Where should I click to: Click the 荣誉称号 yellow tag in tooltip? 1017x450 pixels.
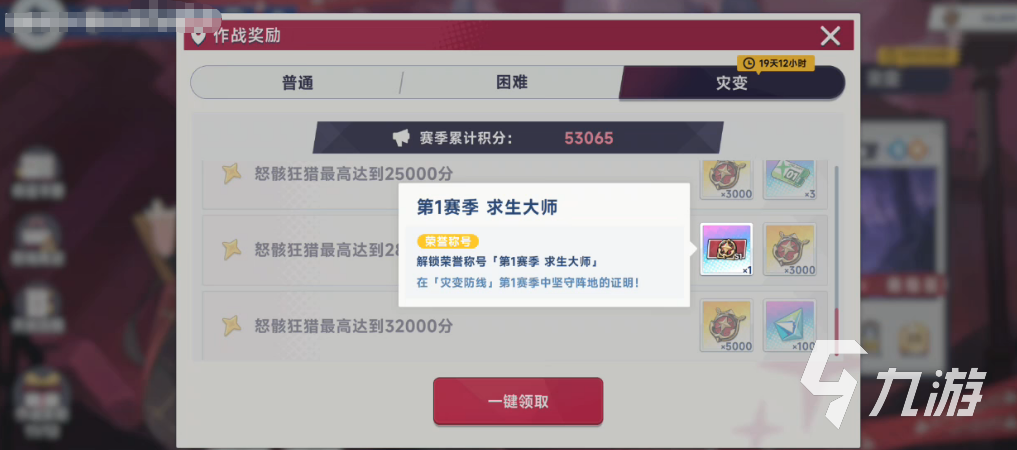pos(448,242)
